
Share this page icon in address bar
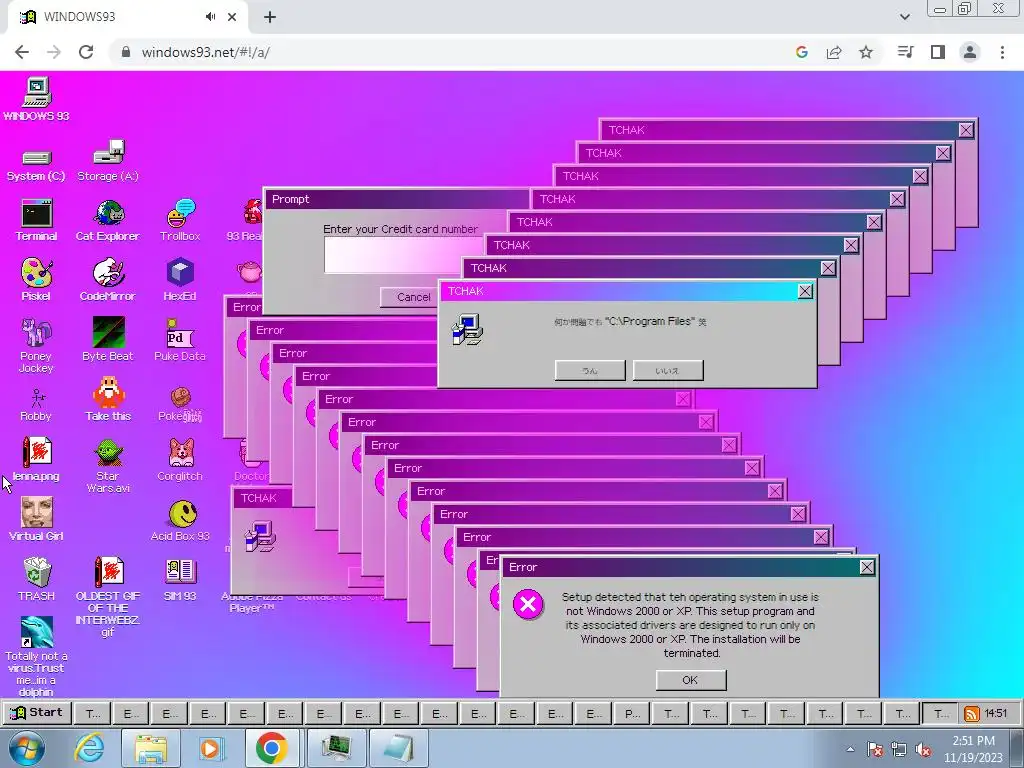834,52
